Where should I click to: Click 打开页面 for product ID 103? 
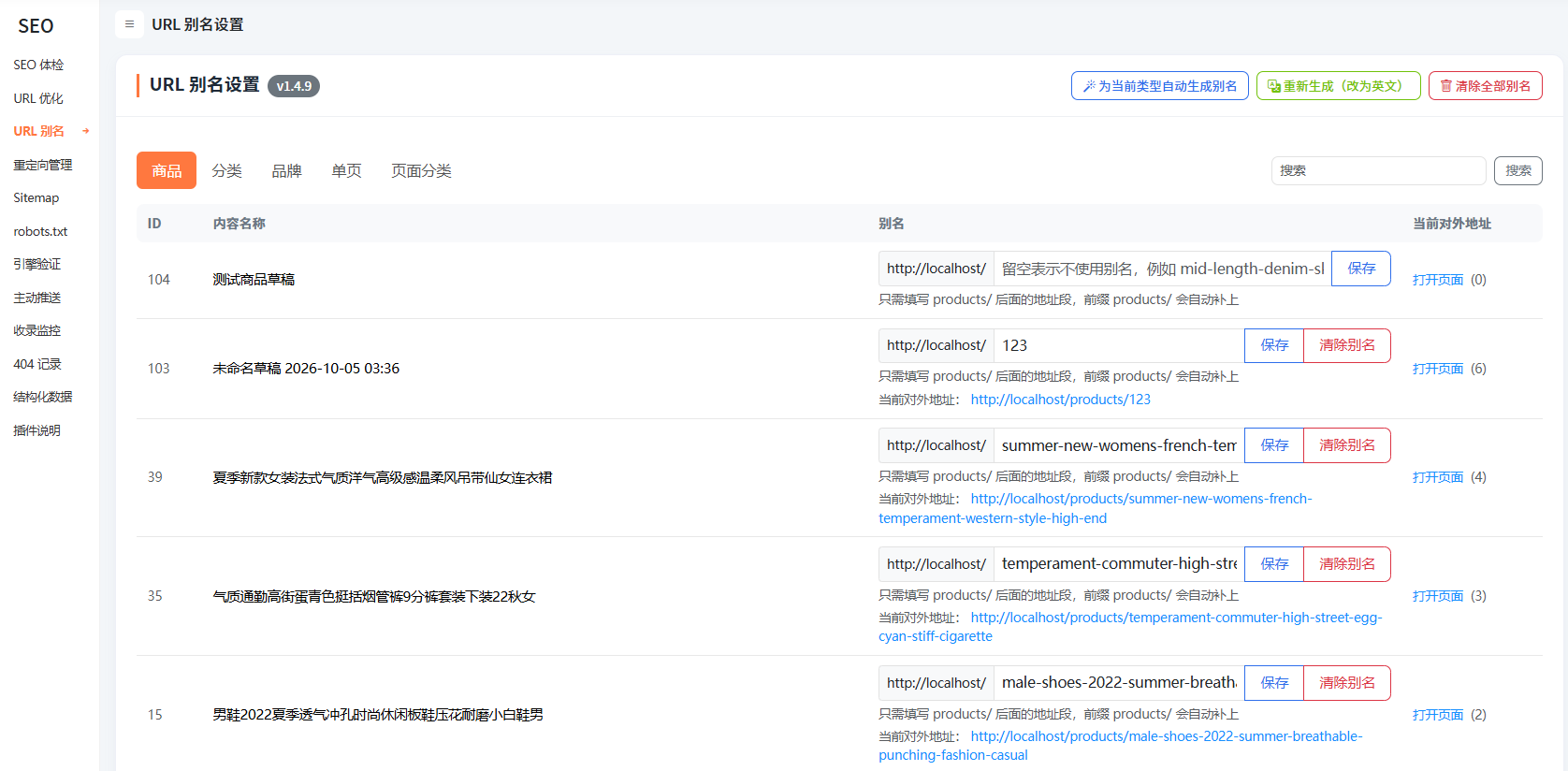1438,369
